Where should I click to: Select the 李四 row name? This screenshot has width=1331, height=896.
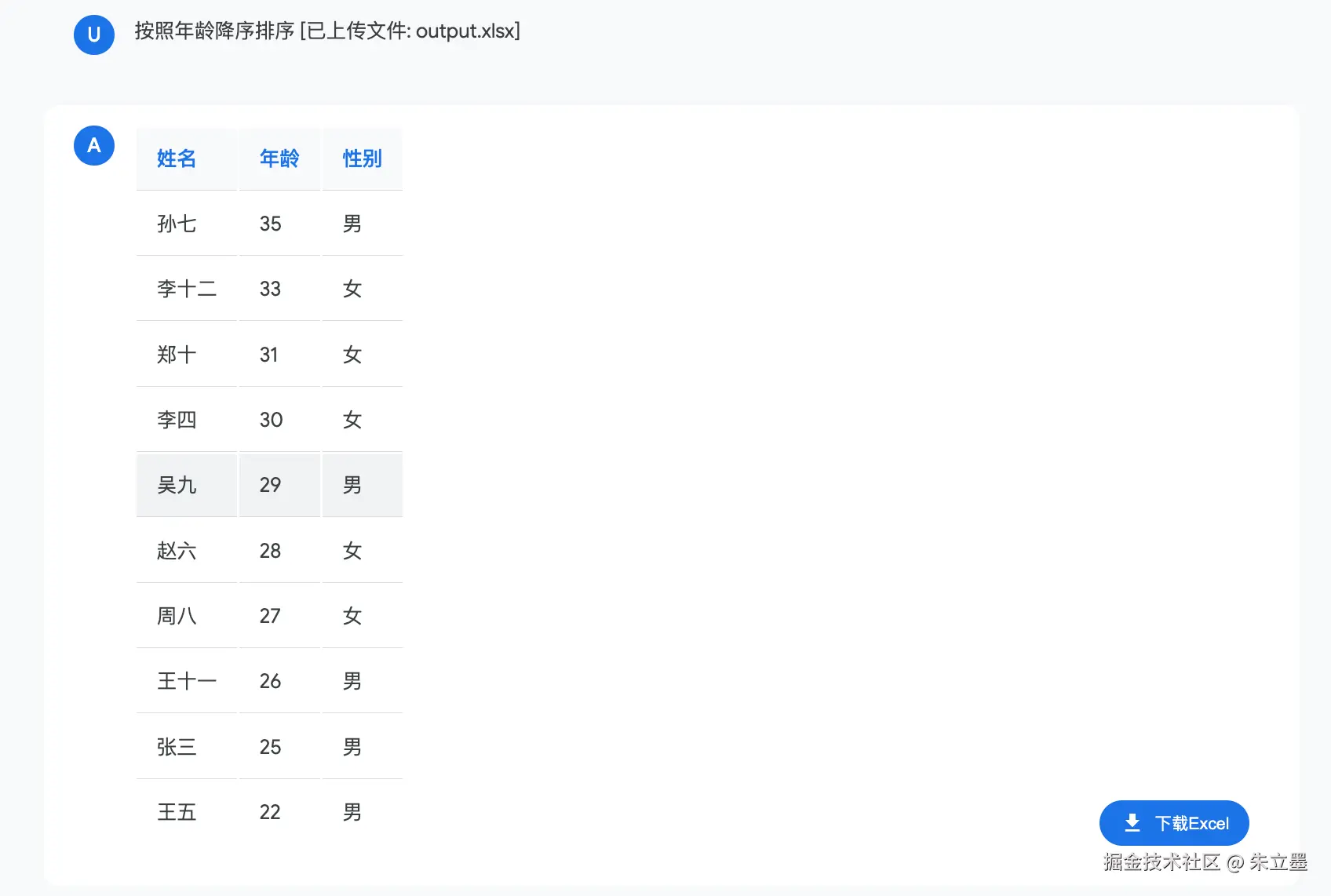(x=187, y=420)
